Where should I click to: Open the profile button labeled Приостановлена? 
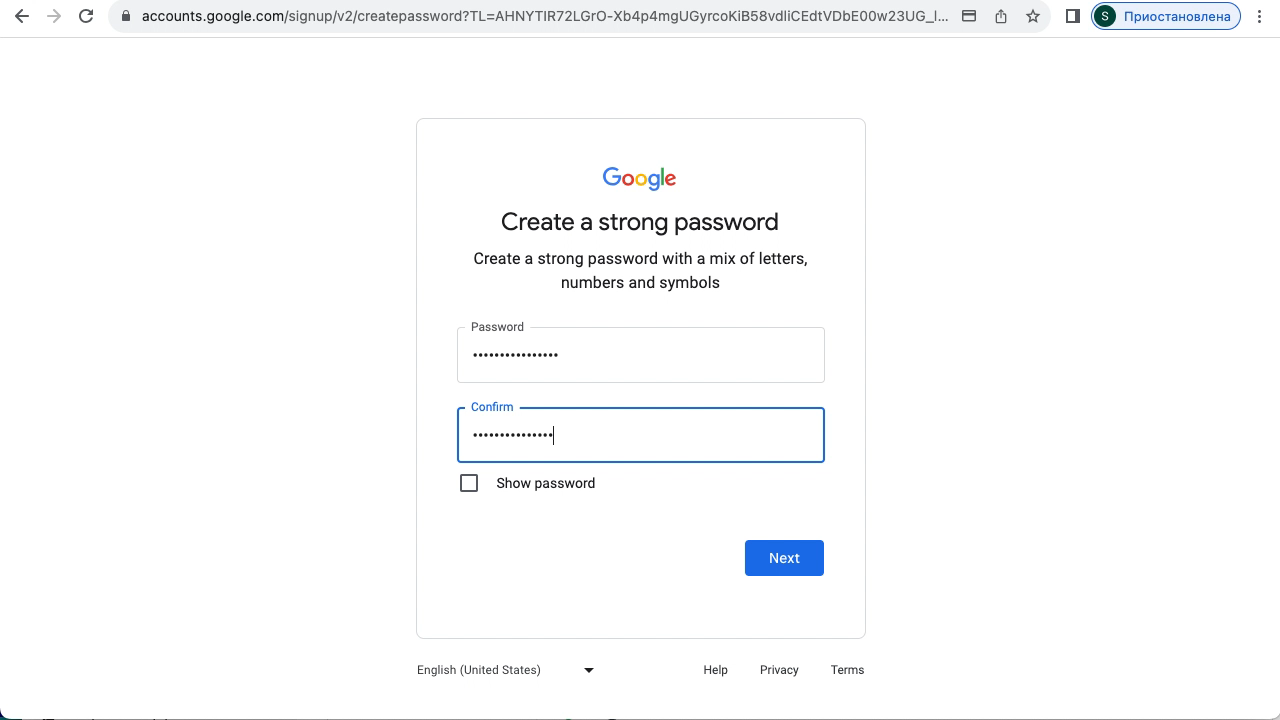[1166, 16]
